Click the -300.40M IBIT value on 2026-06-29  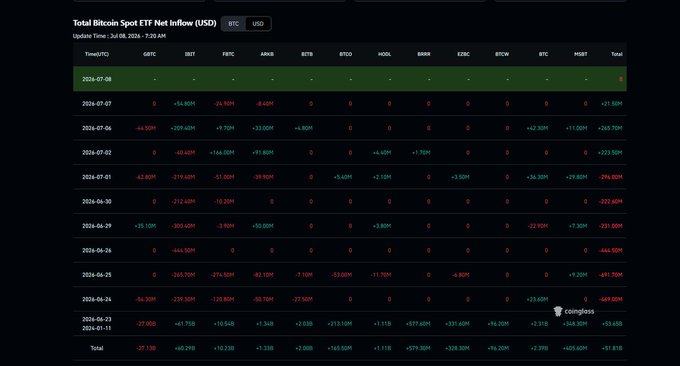pos(183,226)
